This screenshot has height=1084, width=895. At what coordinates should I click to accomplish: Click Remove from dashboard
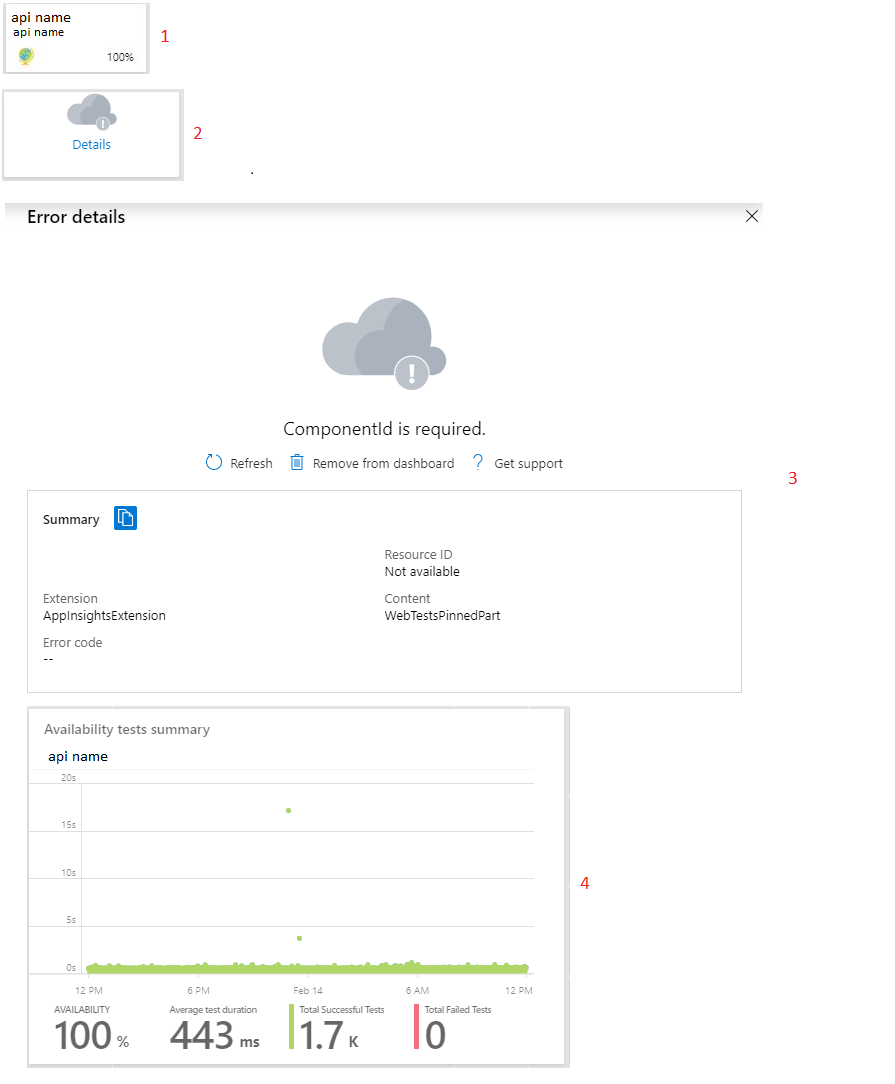(383, 464)
